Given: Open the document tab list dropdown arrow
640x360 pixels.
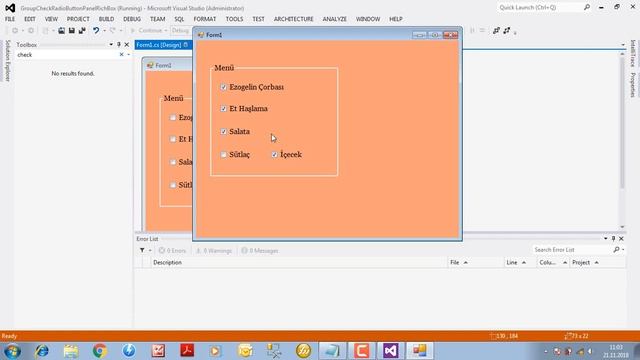Looking at the screenshot, I should click(x=623, y=44).
